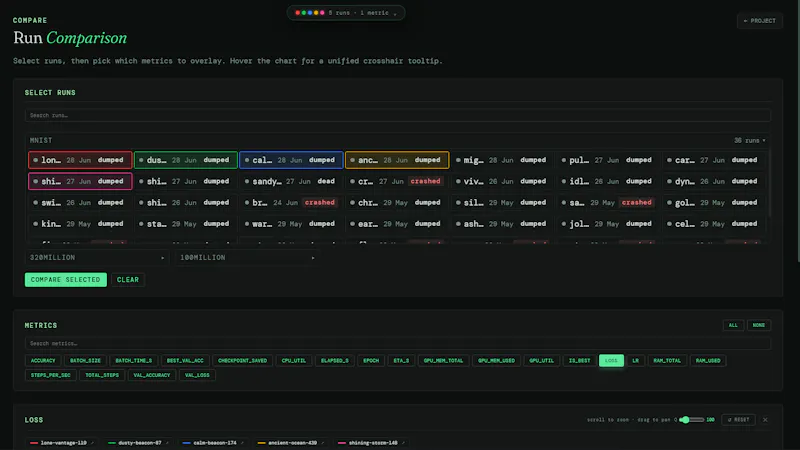Deselect the pink-outlined shi… 27 Jun run

pos(80,181)
